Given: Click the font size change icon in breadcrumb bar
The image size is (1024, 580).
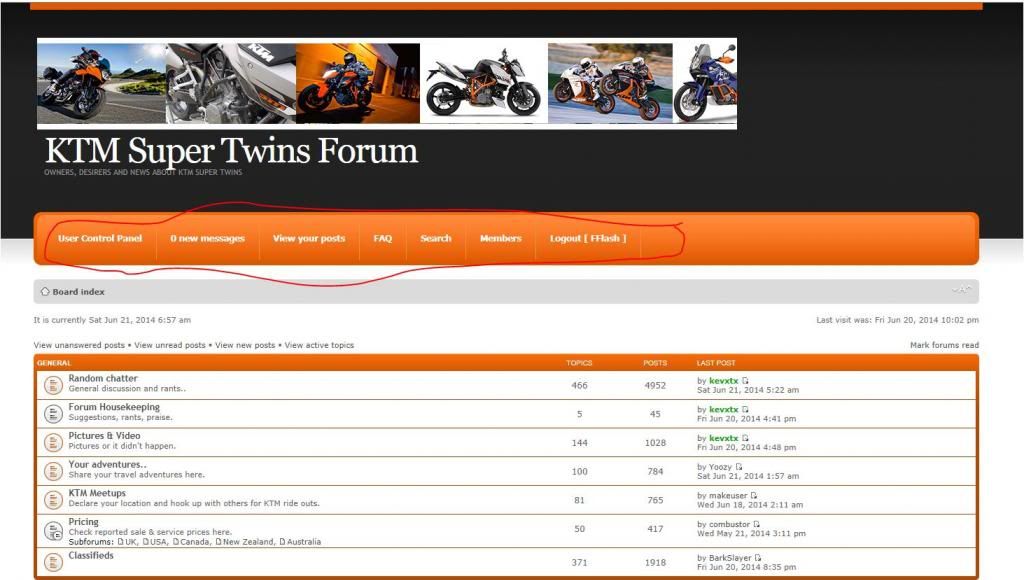Looking at the screenshot, I should (x=961, y=289).
